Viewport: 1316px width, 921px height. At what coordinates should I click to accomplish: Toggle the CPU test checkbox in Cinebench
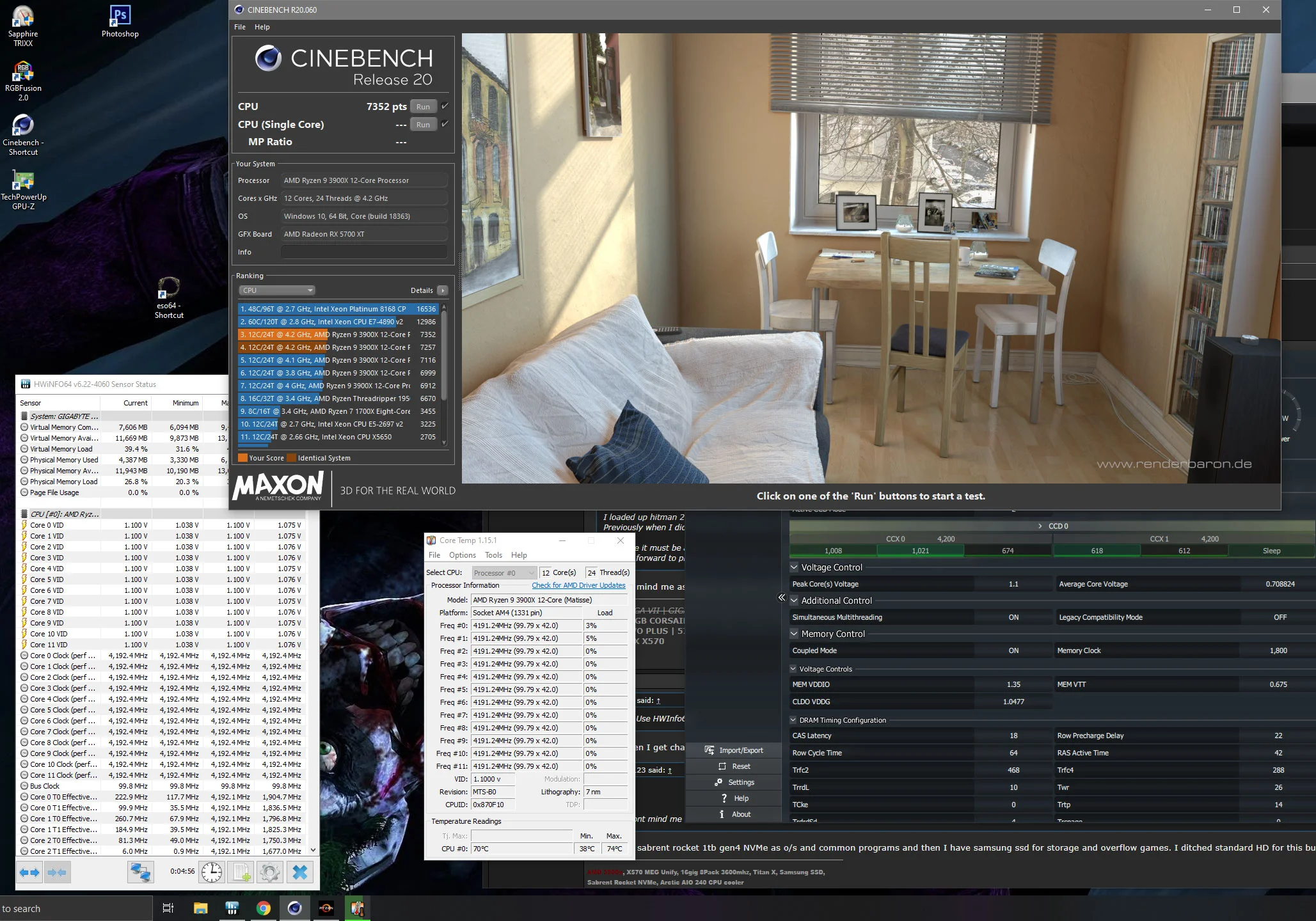(445, 106)
